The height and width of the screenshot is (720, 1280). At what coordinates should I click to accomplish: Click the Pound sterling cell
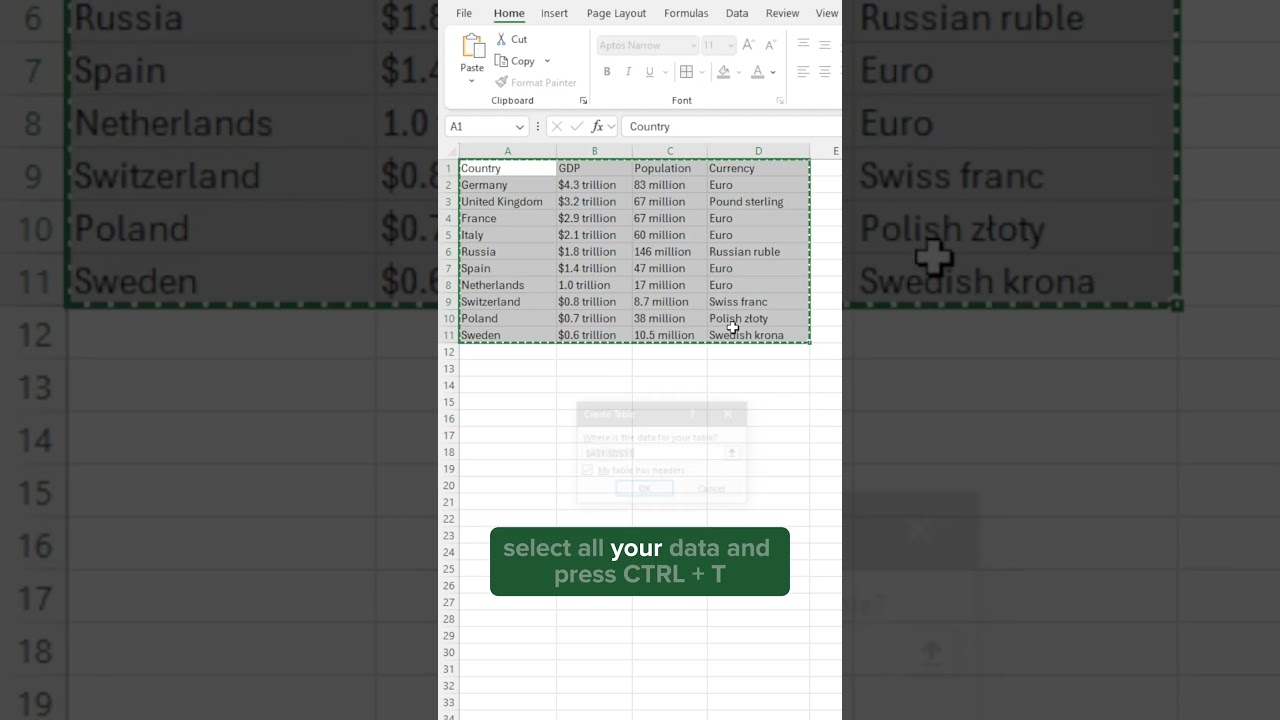(758, 202)
